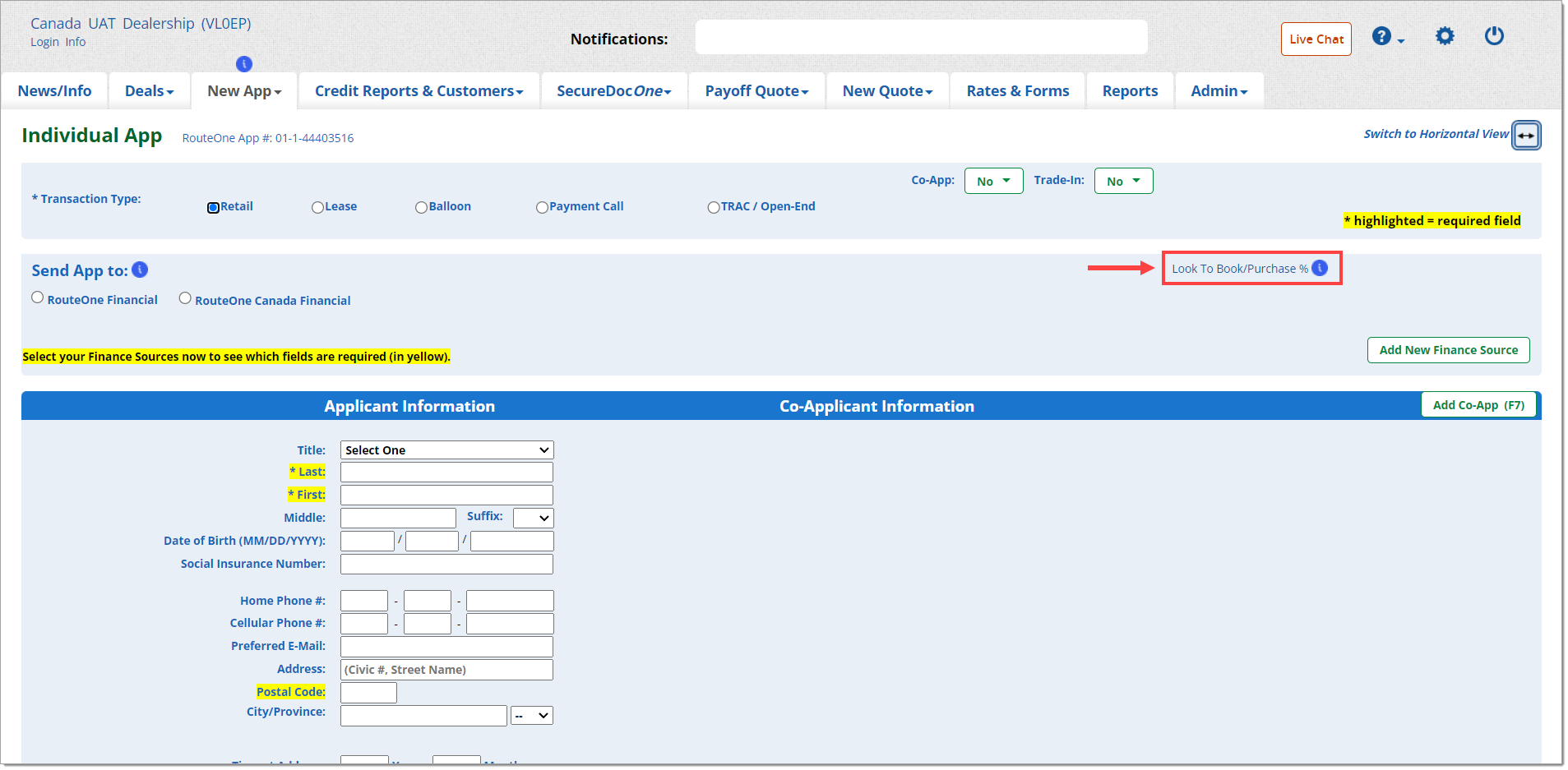Select the Retail transaction type
The height and width of the screenshot is (770, 1568).
coord(213,207)
